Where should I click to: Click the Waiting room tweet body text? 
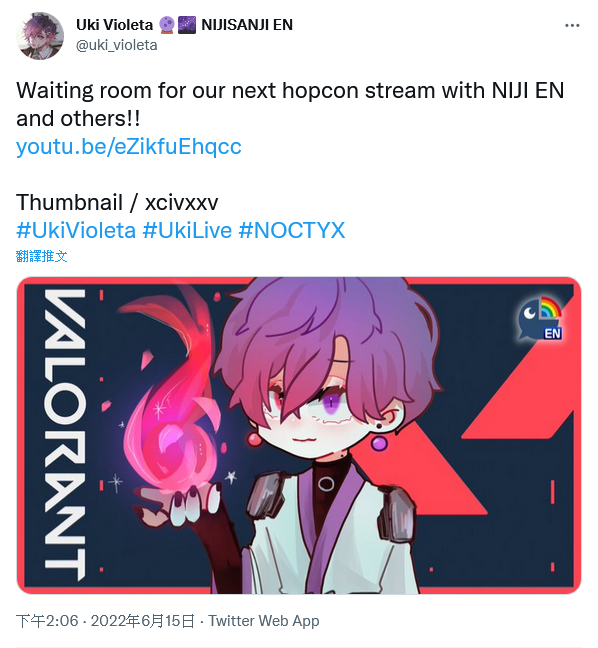290,105
